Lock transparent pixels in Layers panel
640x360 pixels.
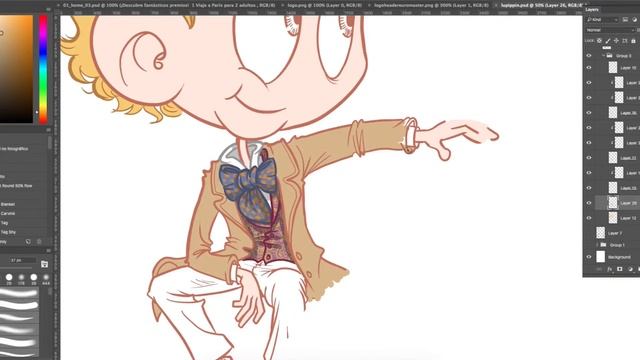pos(599,41)
